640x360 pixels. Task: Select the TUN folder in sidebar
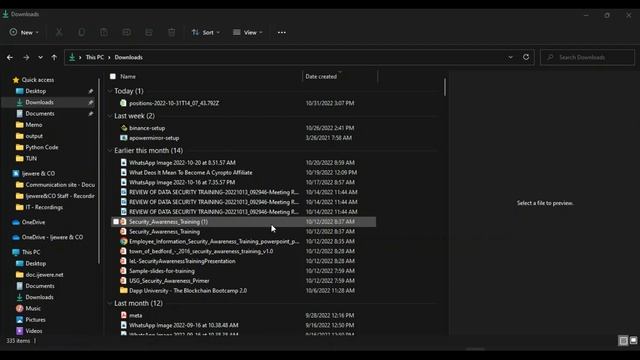pos(31,158)
